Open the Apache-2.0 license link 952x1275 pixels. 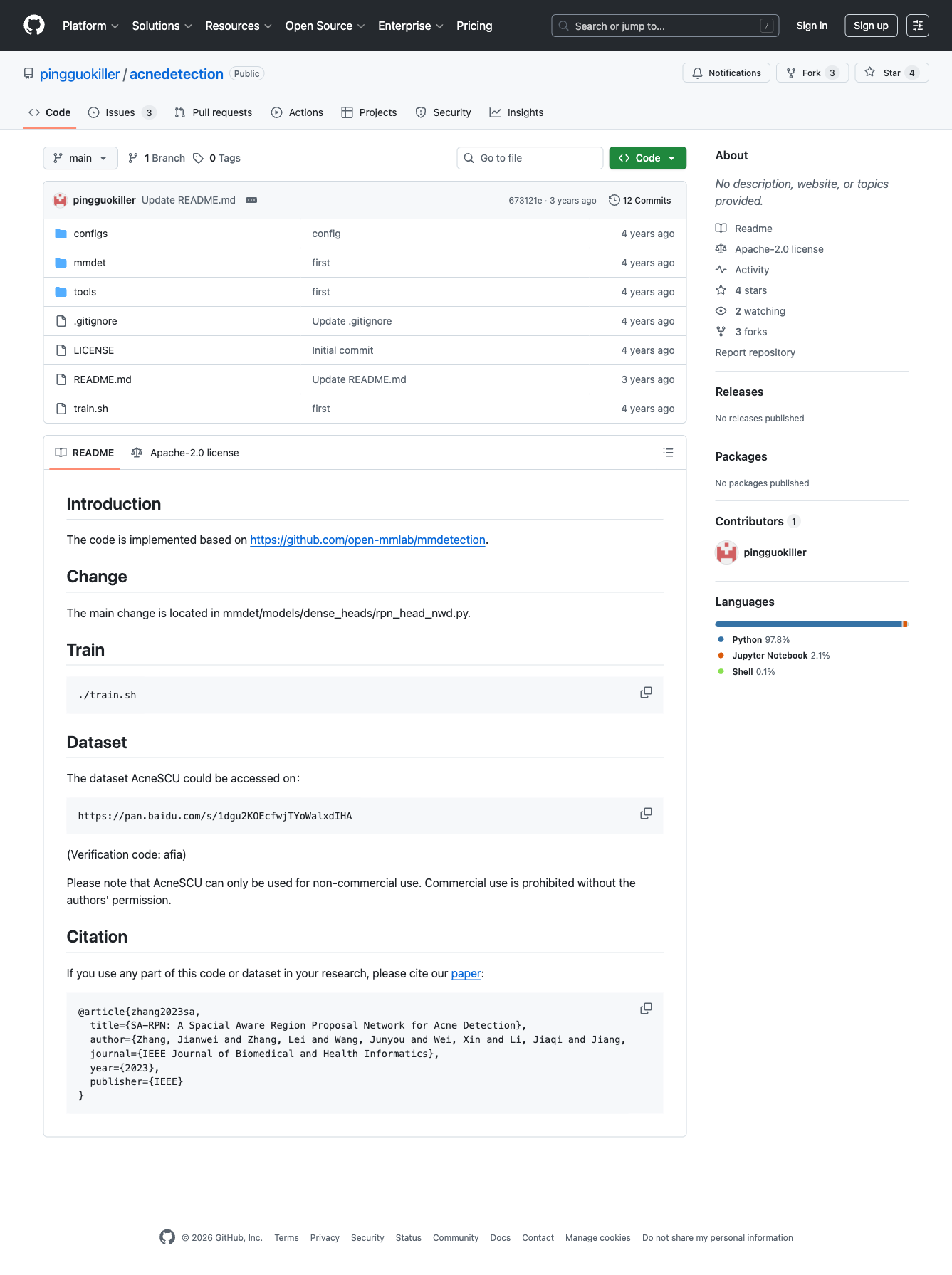[x=779, y=248]
